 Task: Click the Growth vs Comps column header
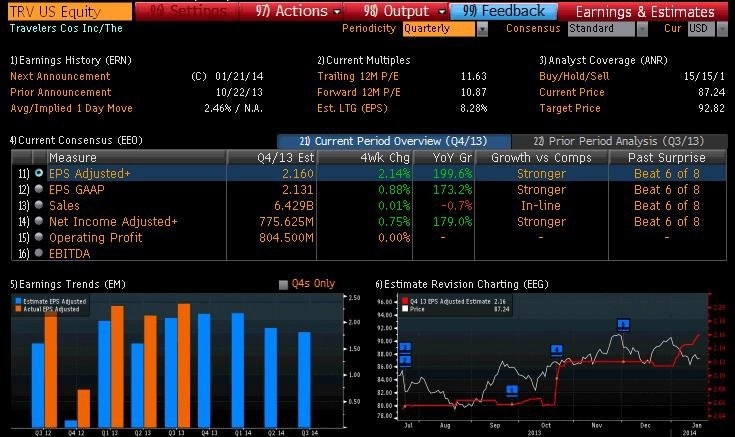pos(541,158)
